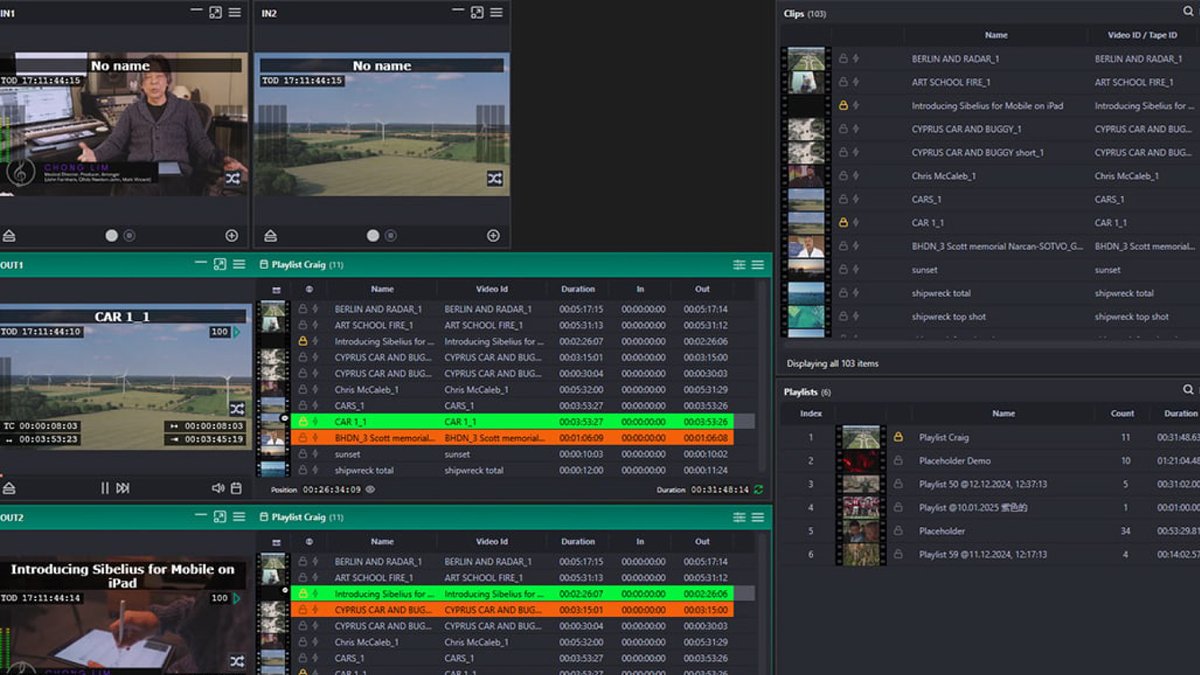The image size is (1200, 675).
Task: Select the shipwreck top shot clip
Action: 990,317
